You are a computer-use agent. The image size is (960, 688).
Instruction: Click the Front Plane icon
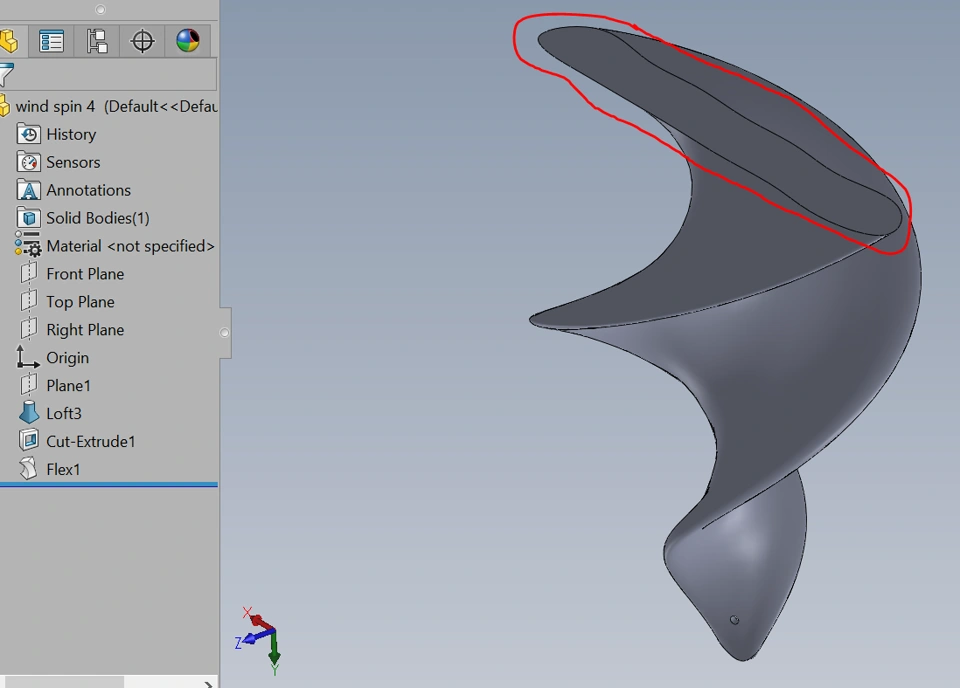29,273
